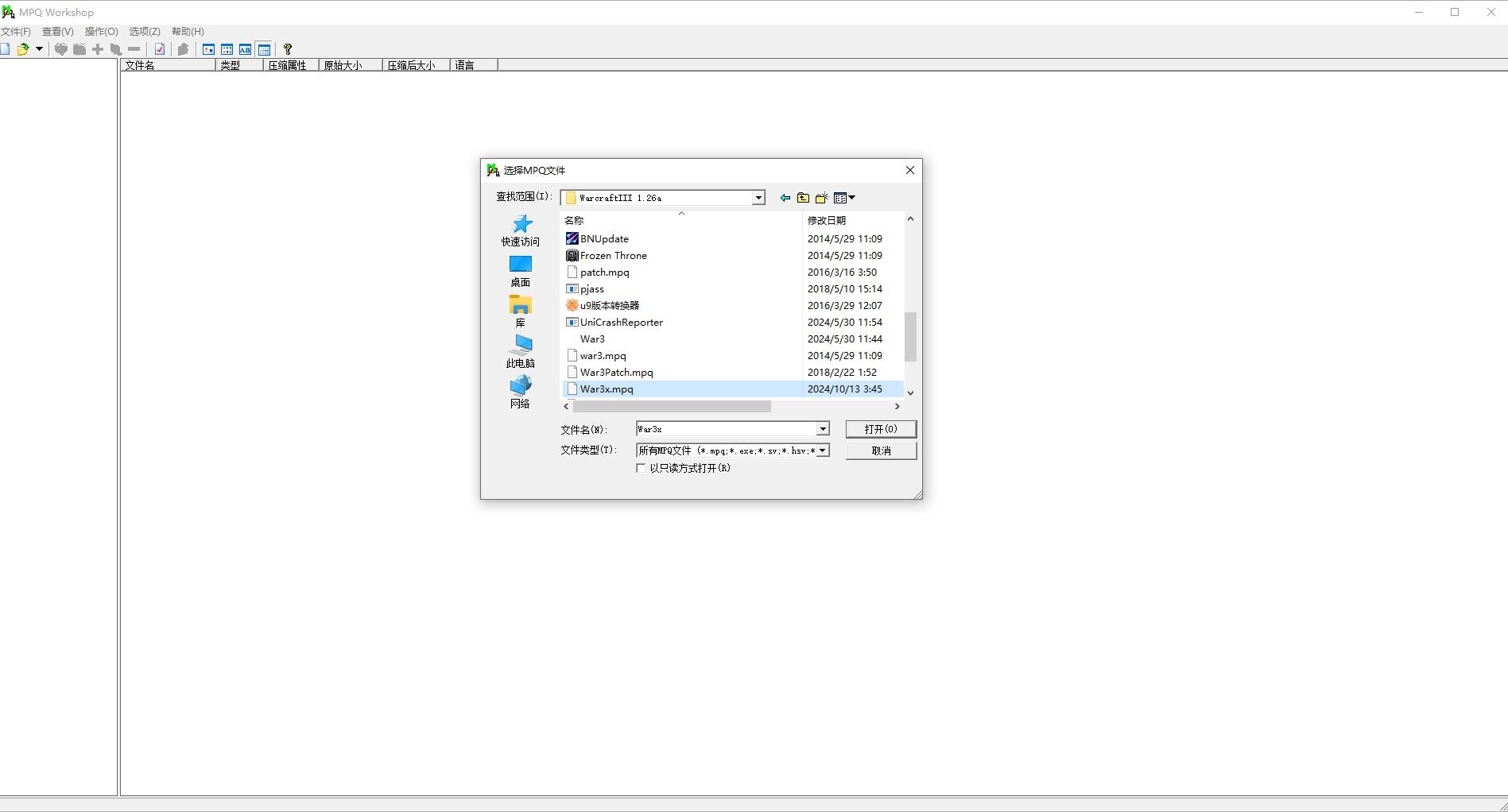Image resolution: width=1508 pixels, height=812 pixels.
Task: Select This PC (此电脑) in sidebar
Action: pos(521,352)
